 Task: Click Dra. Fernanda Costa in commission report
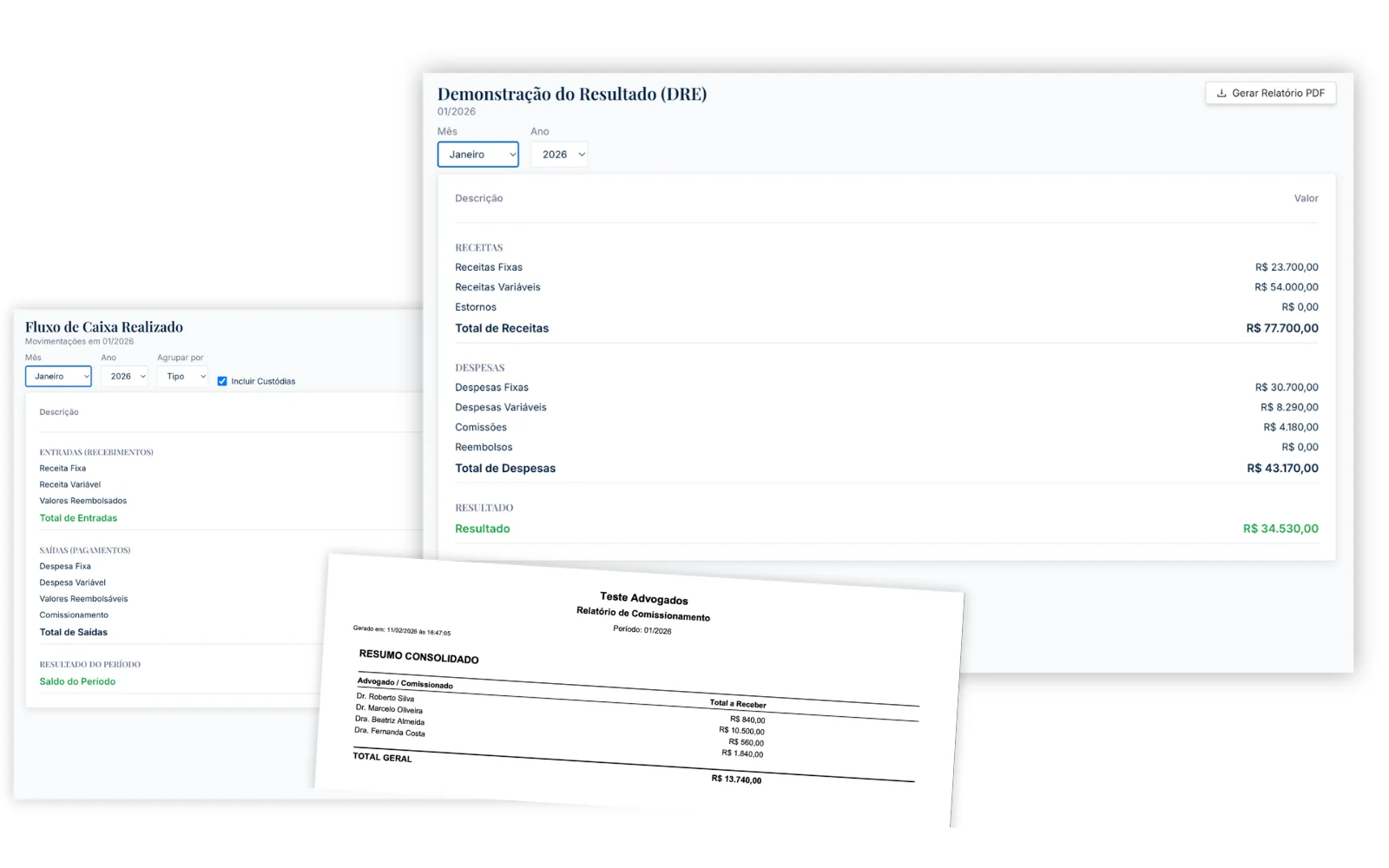coord(390,732)
